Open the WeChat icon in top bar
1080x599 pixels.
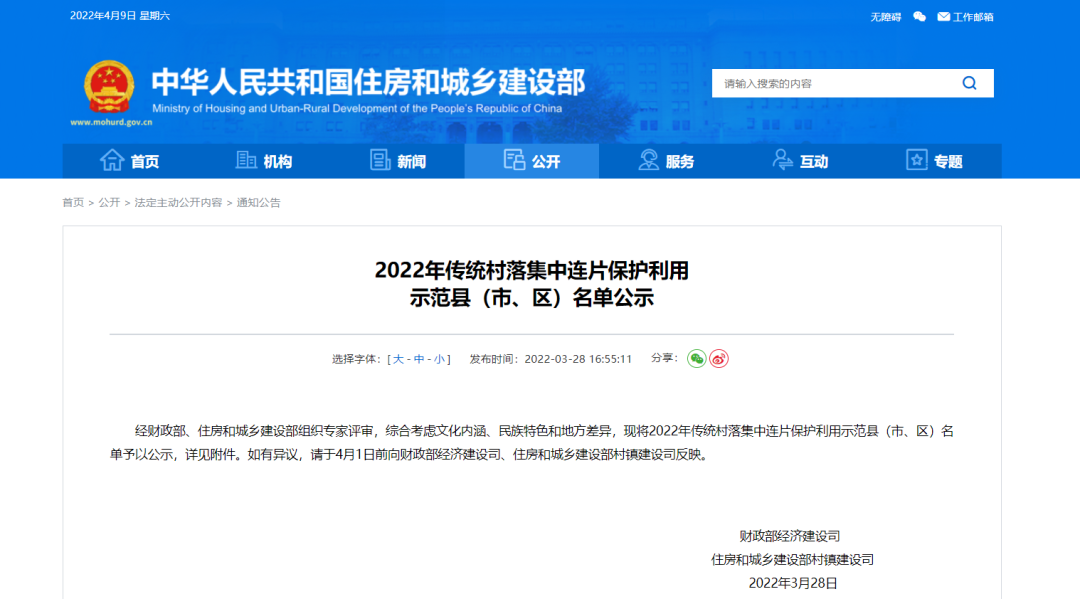tap(920, 17)
